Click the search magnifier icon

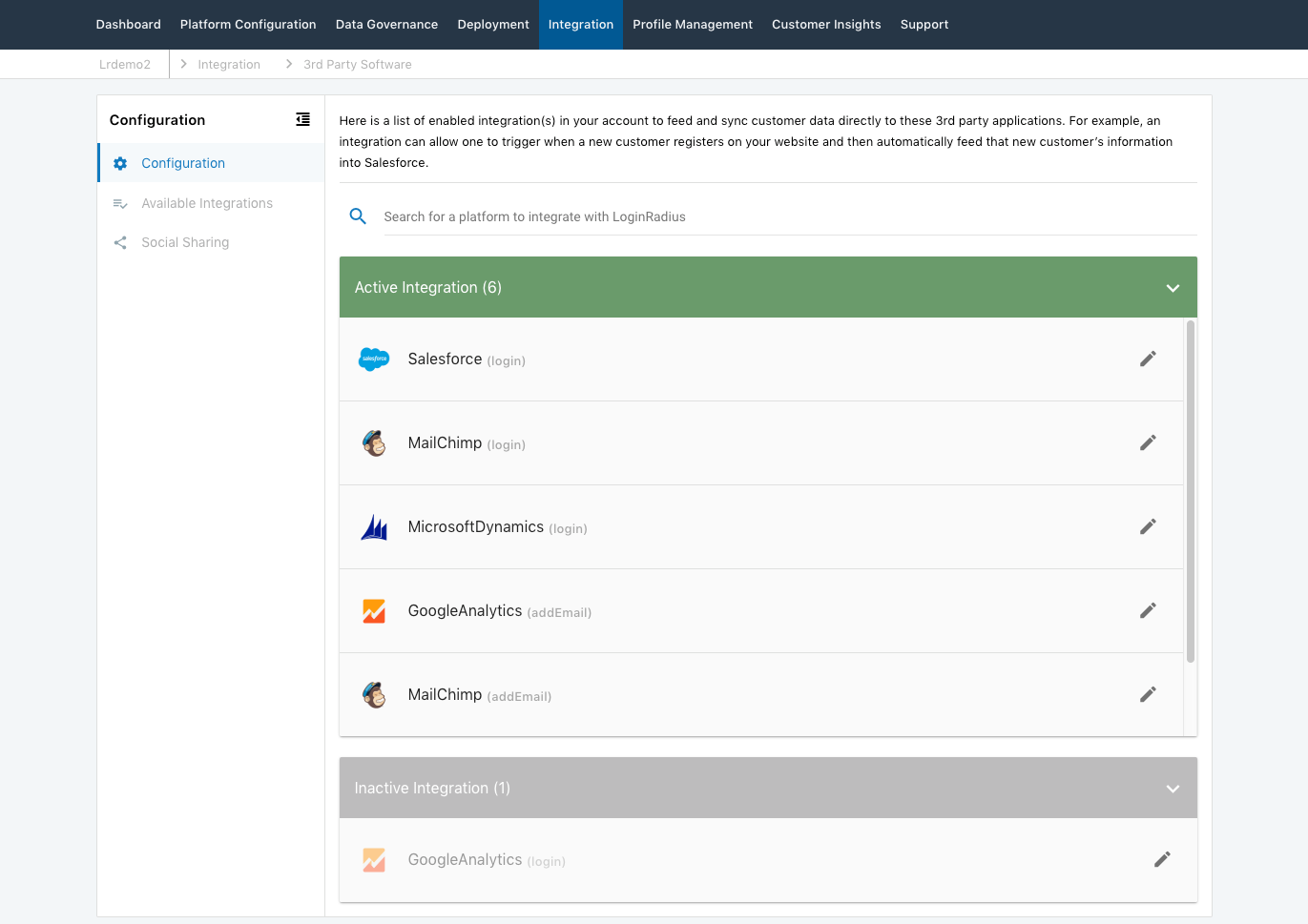pos(358,216)
